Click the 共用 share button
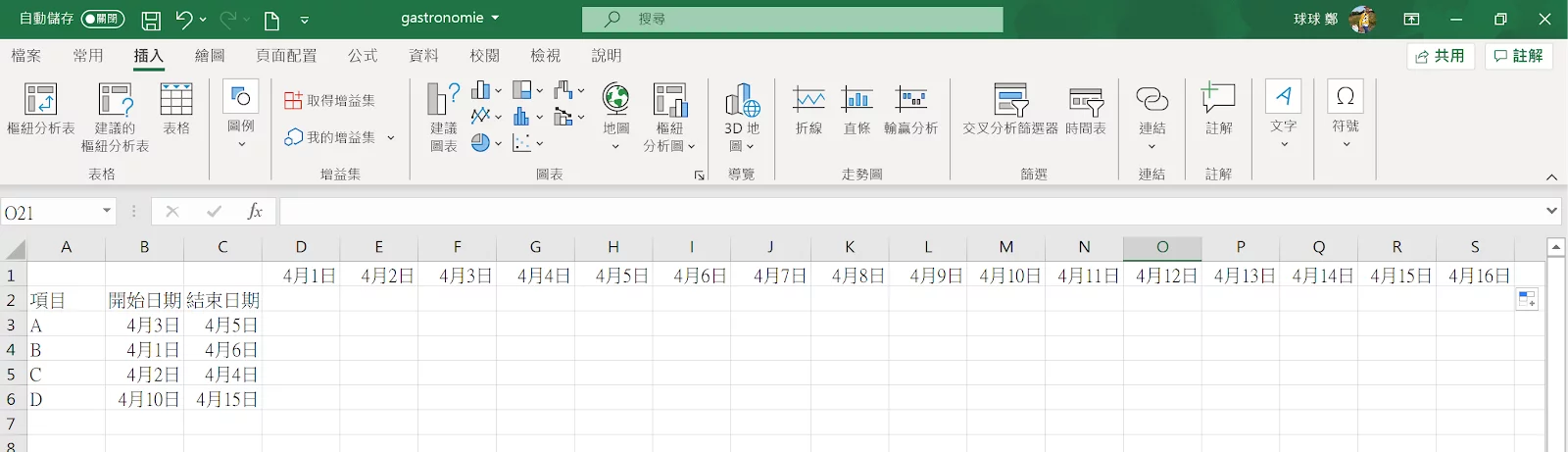Viewport: 1568px width, 452px height. point(1441,56)
